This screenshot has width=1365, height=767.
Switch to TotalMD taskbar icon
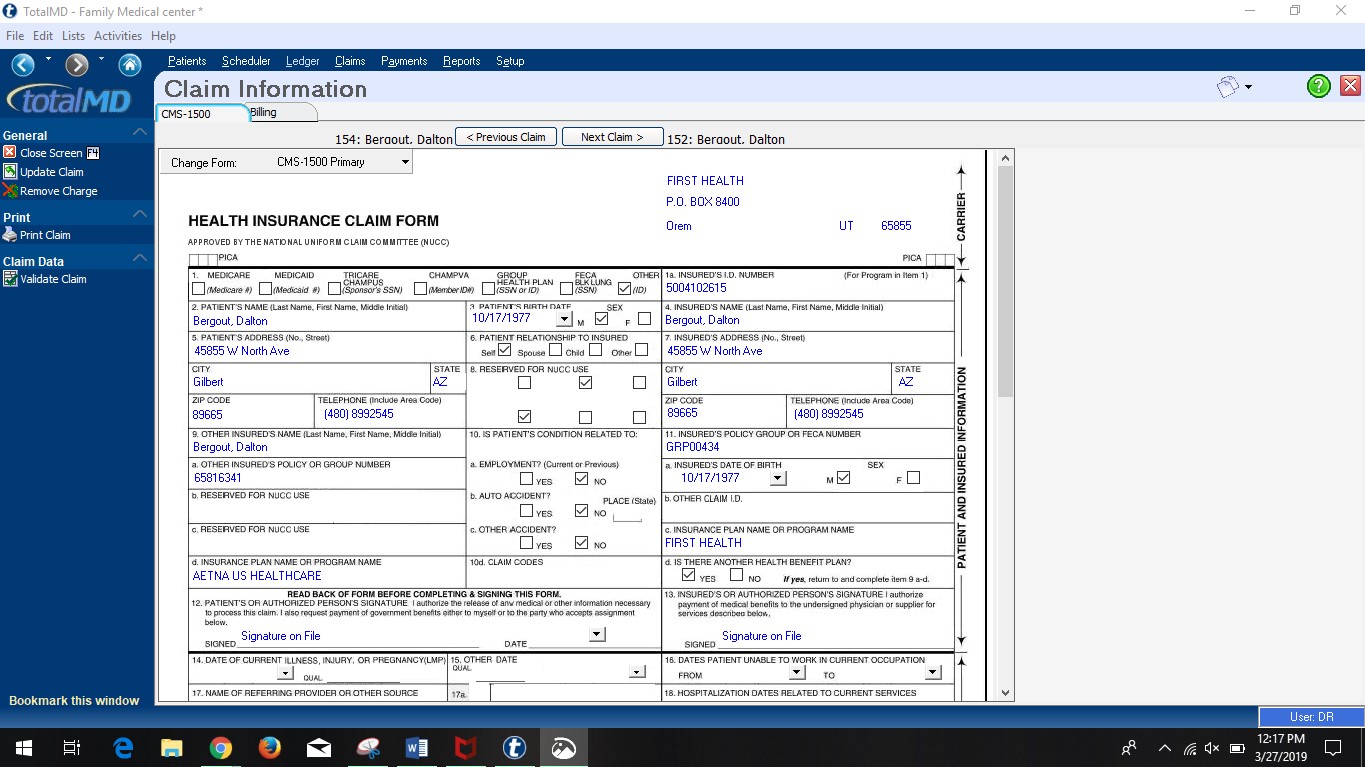[514, 747]
